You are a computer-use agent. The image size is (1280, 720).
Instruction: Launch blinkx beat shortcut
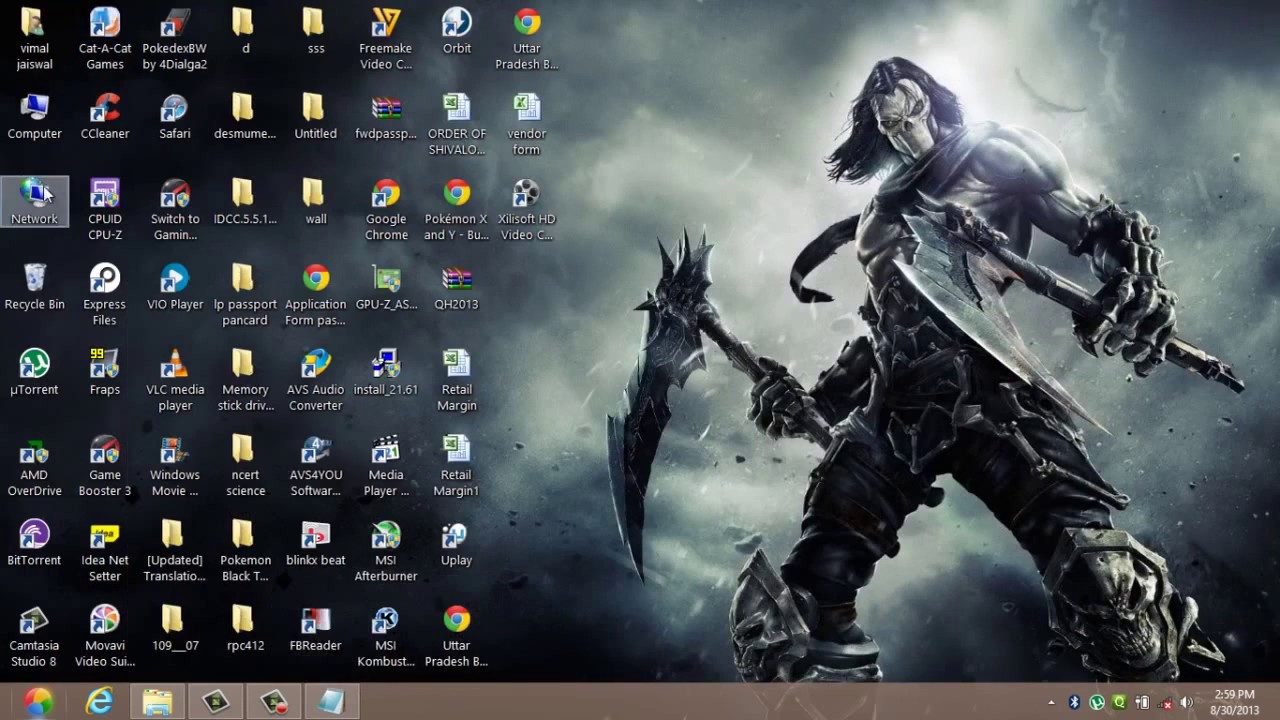pyautogui.click(x=316, y=544)
